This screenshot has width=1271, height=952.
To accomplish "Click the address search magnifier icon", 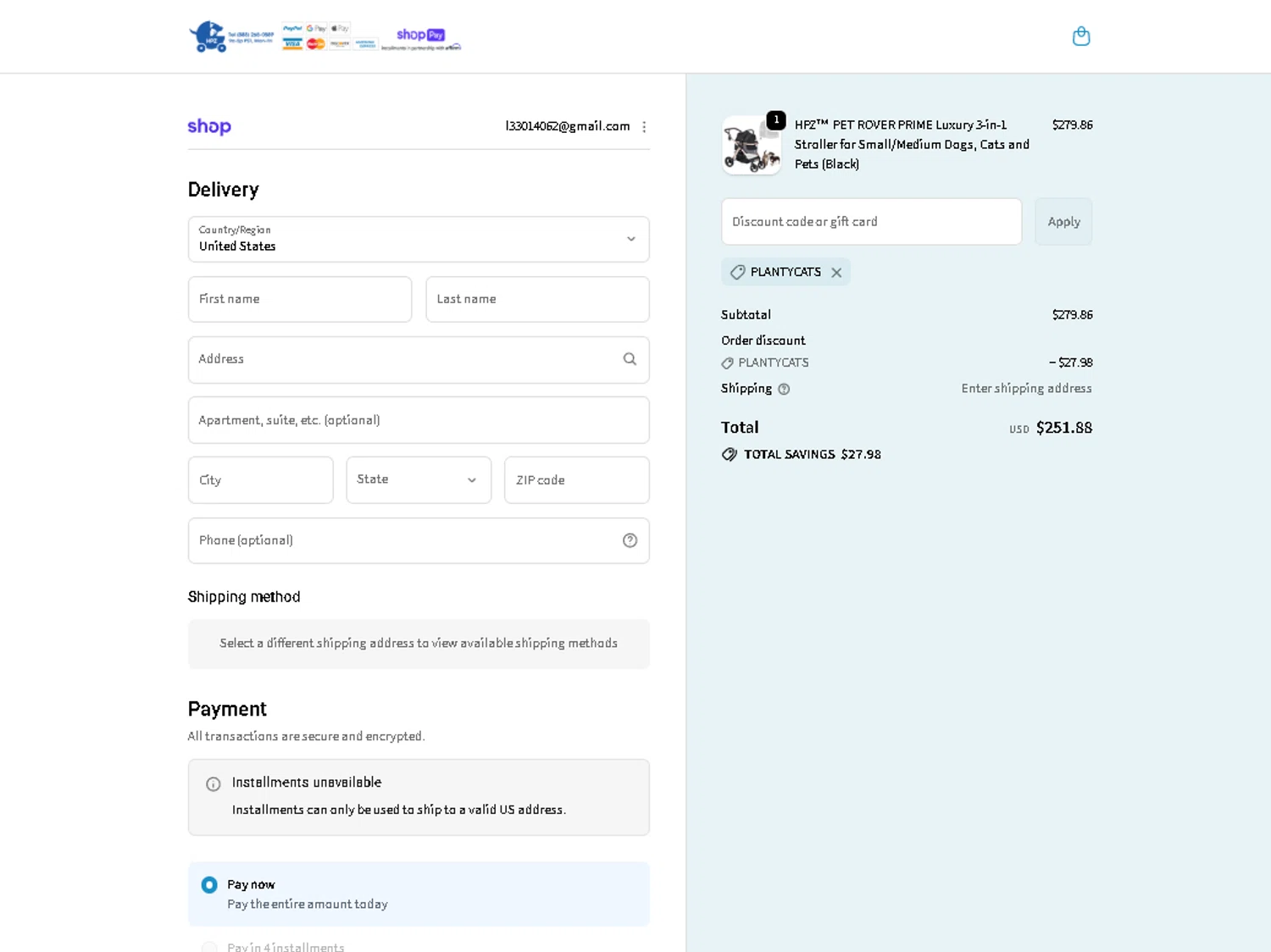I will coord(630,359).
